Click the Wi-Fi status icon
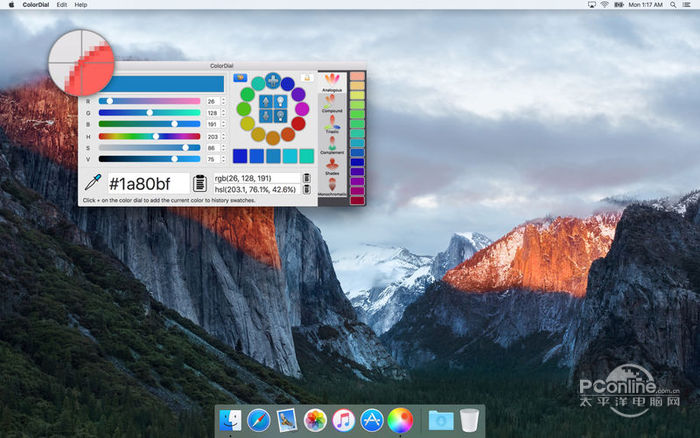The height and width of the screenshot is (438, 700). (x=604, y=4)
